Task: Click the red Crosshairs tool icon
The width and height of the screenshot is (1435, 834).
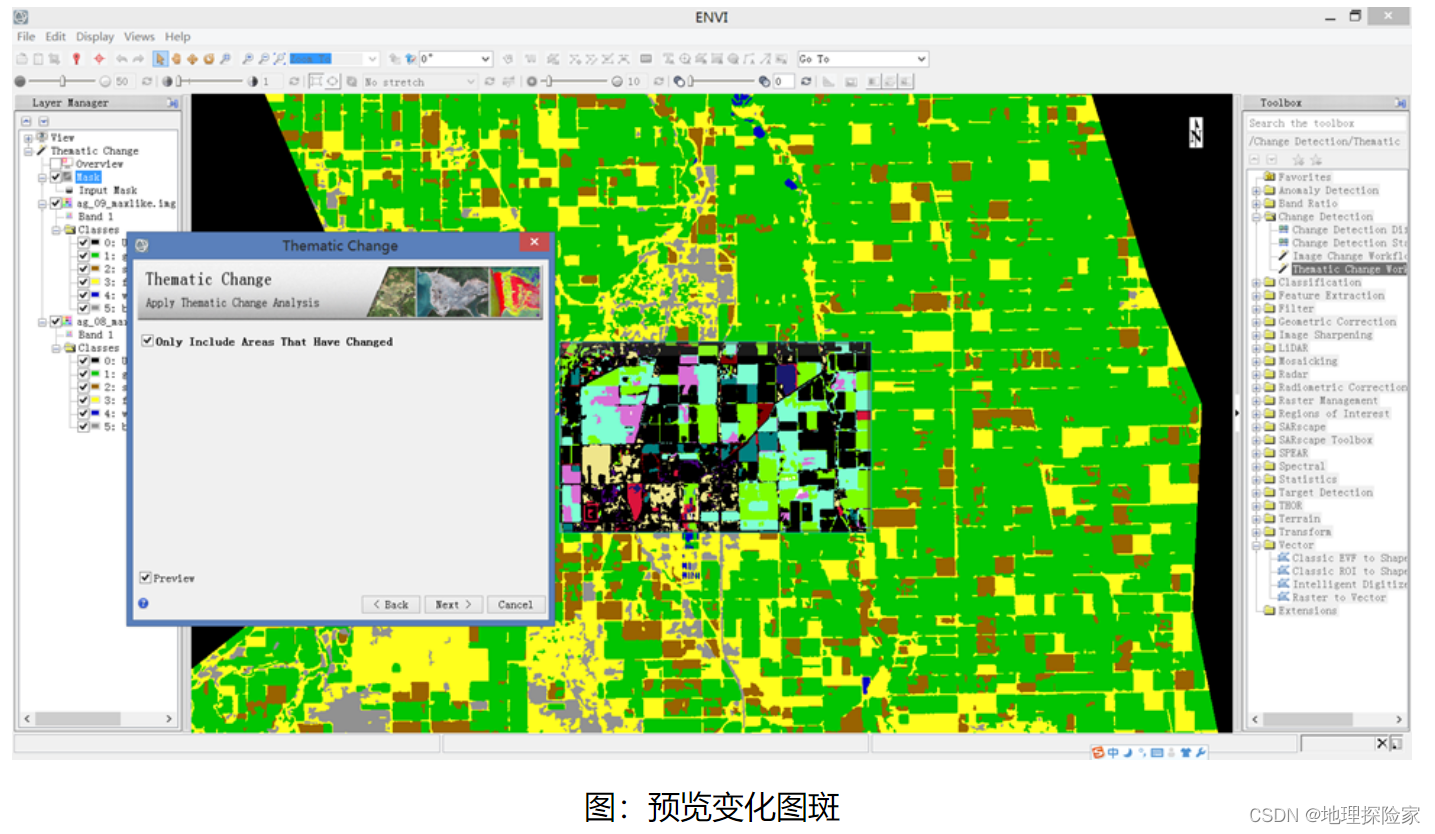Action: (99, 59)
